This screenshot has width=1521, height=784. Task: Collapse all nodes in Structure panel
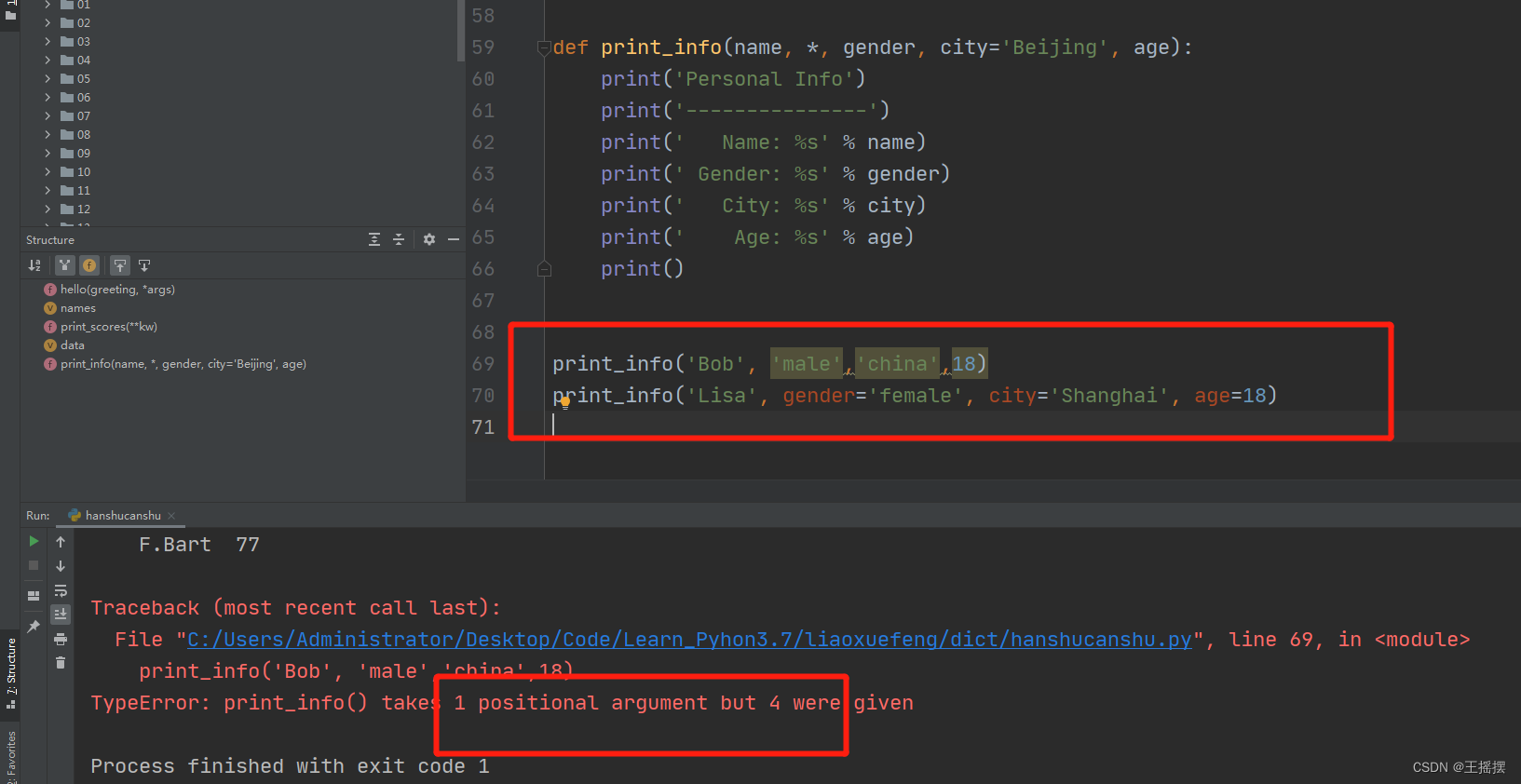tap(399, 239)
